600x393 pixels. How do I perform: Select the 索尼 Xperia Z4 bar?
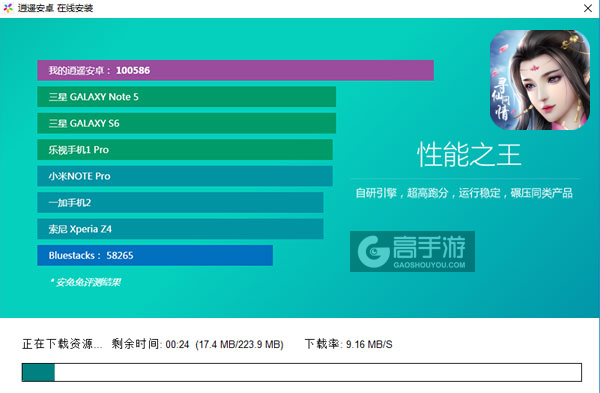180,229
